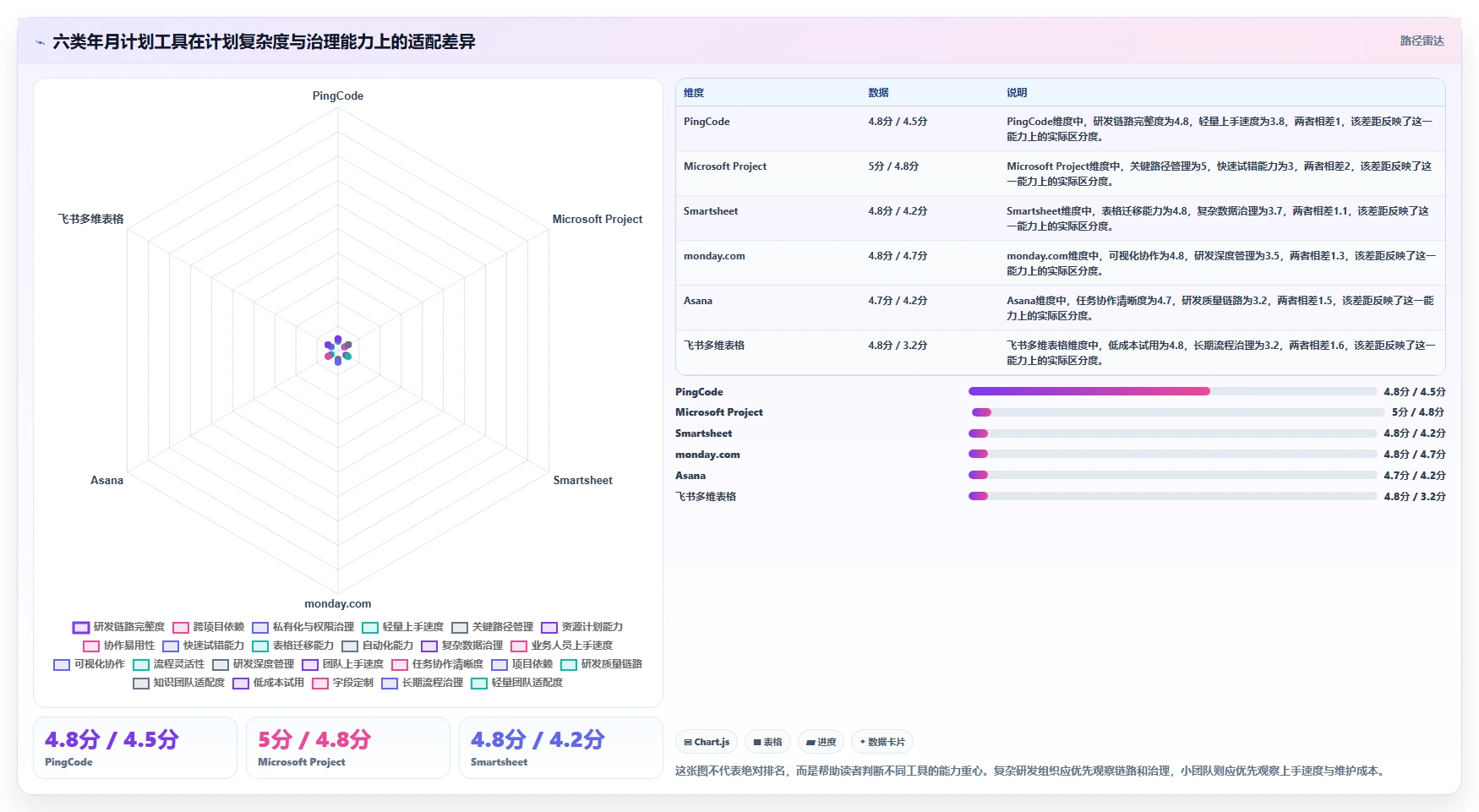Click the 维度 column header
Image resolution: width=1479 pixels, height=812 pixels.
pos(694,93)
